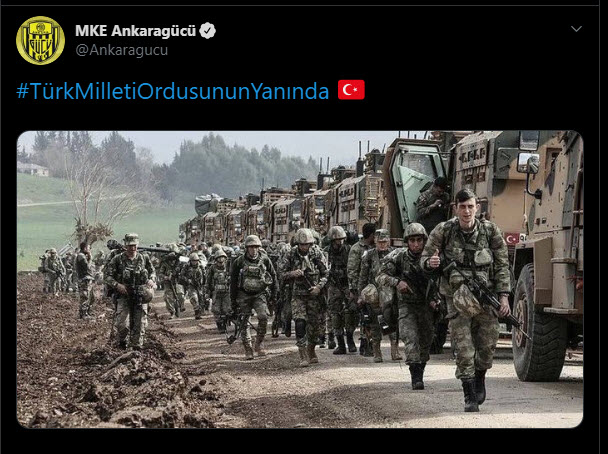Open the #TürkMilletiOrdusununYanında hashtag

(173, 91)
